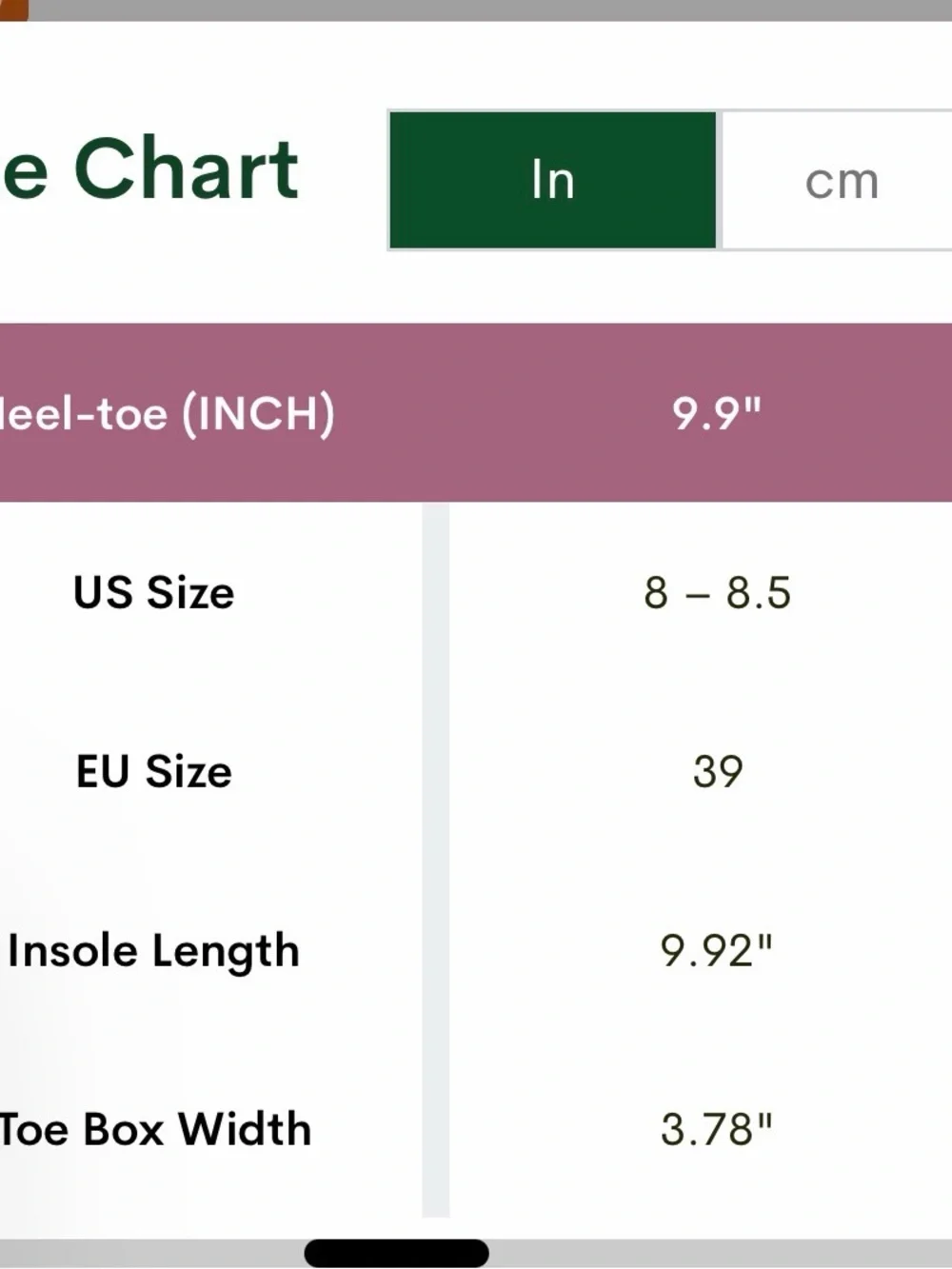This screenshot has width=952, height=1269.
Task: Click the vertical gray column divider
Action: pyautogui.click(x=436, y=860)
